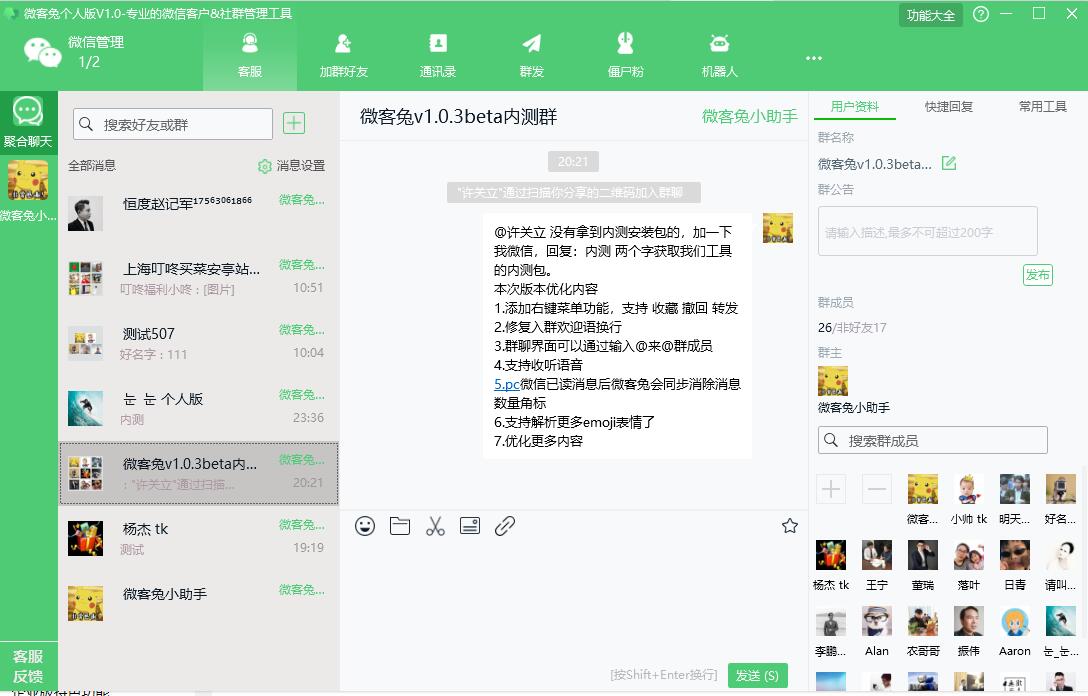1088x696 pixels.
Task: Click the star favorite icon in chat toolbar
Action: pos(790,526)
